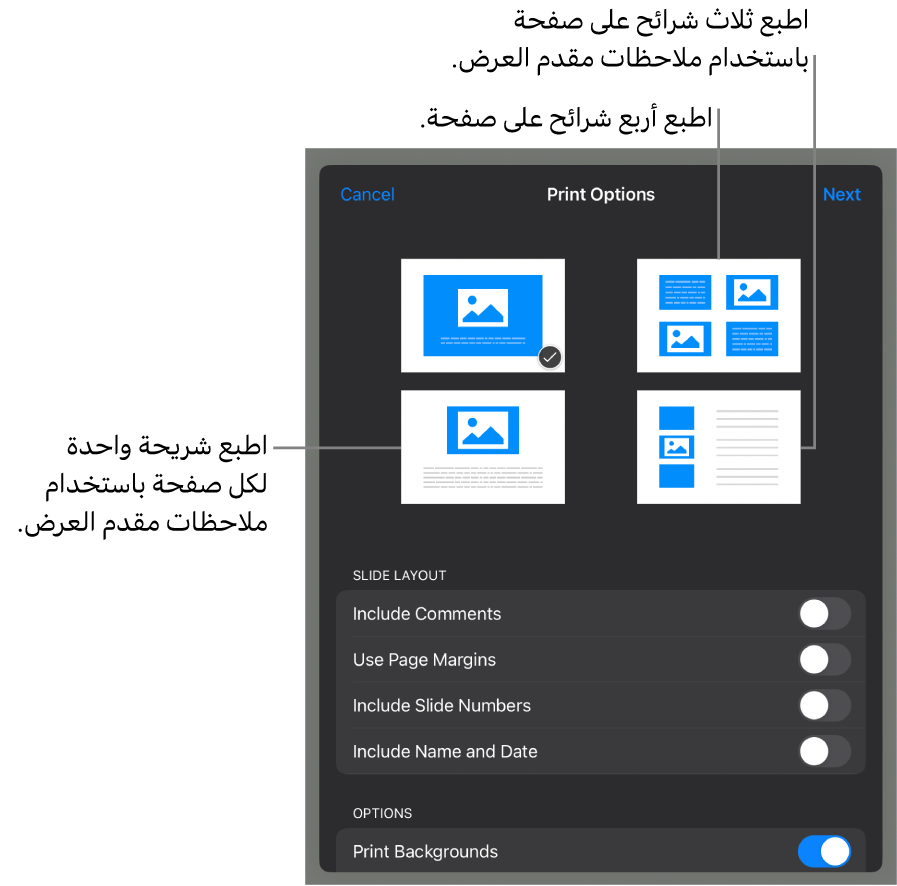Disable the Print Backgrounds switch
The width and height of the screenshot is (897, 886).
click(x=824, y=852)
